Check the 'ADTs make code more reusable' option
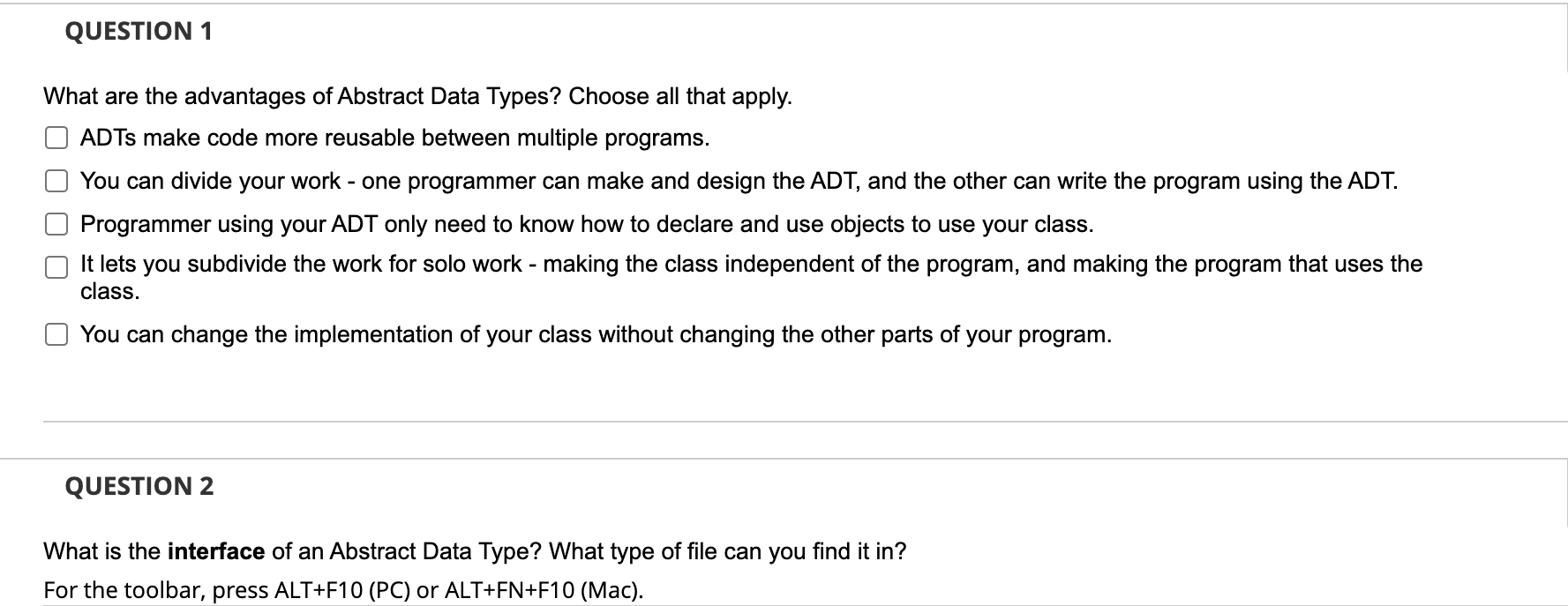The height and width of the screenshot is (606, 1568). [x=56, y=138]
